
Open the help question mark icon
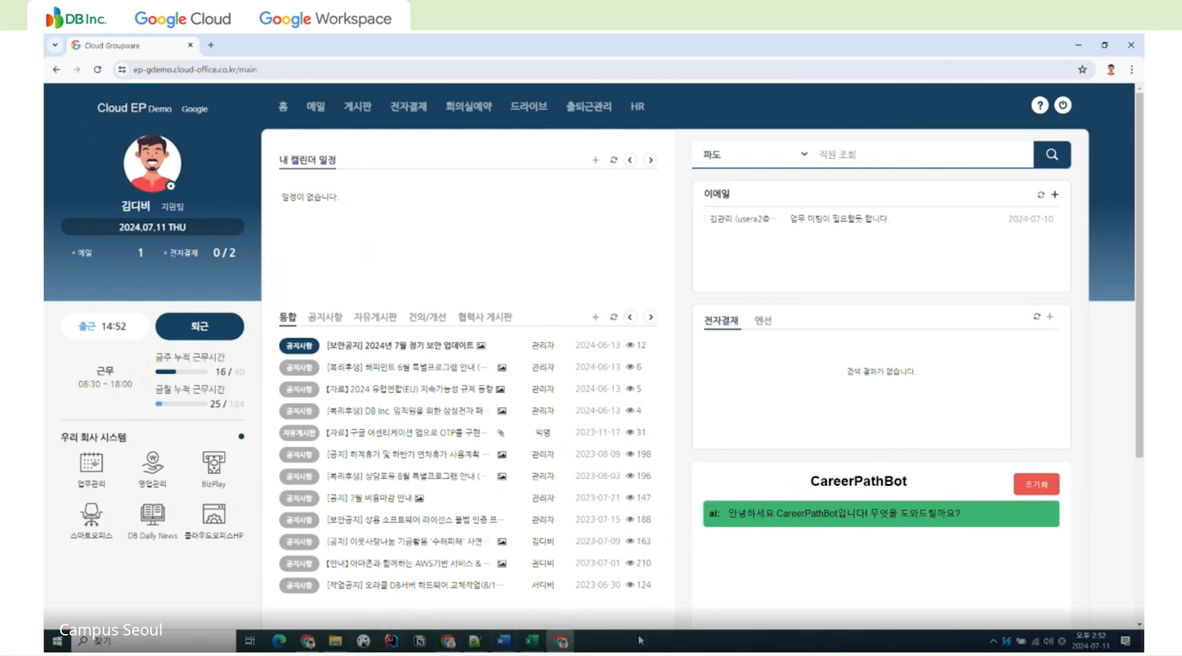[1040, 106]
